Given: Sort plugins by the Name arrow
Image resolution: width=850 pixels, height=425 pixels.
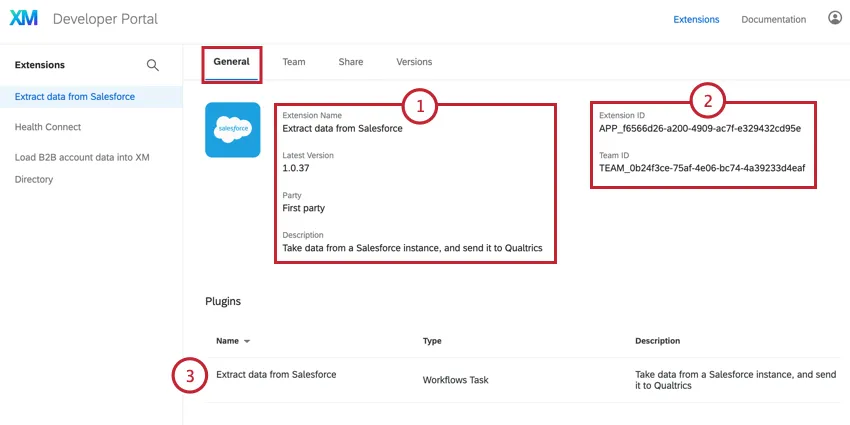Looking at the screenshot, I should pos(247,341).
